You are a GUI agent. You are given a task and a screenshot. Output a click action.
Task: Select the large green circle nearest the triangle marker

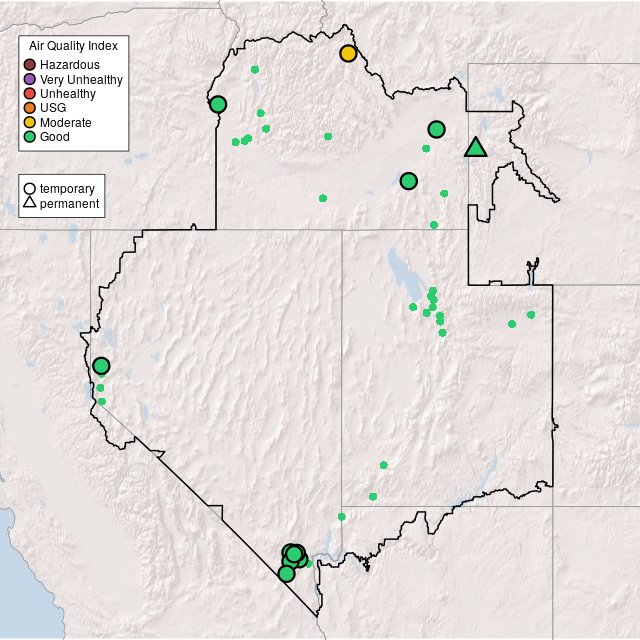coord(436,129)
